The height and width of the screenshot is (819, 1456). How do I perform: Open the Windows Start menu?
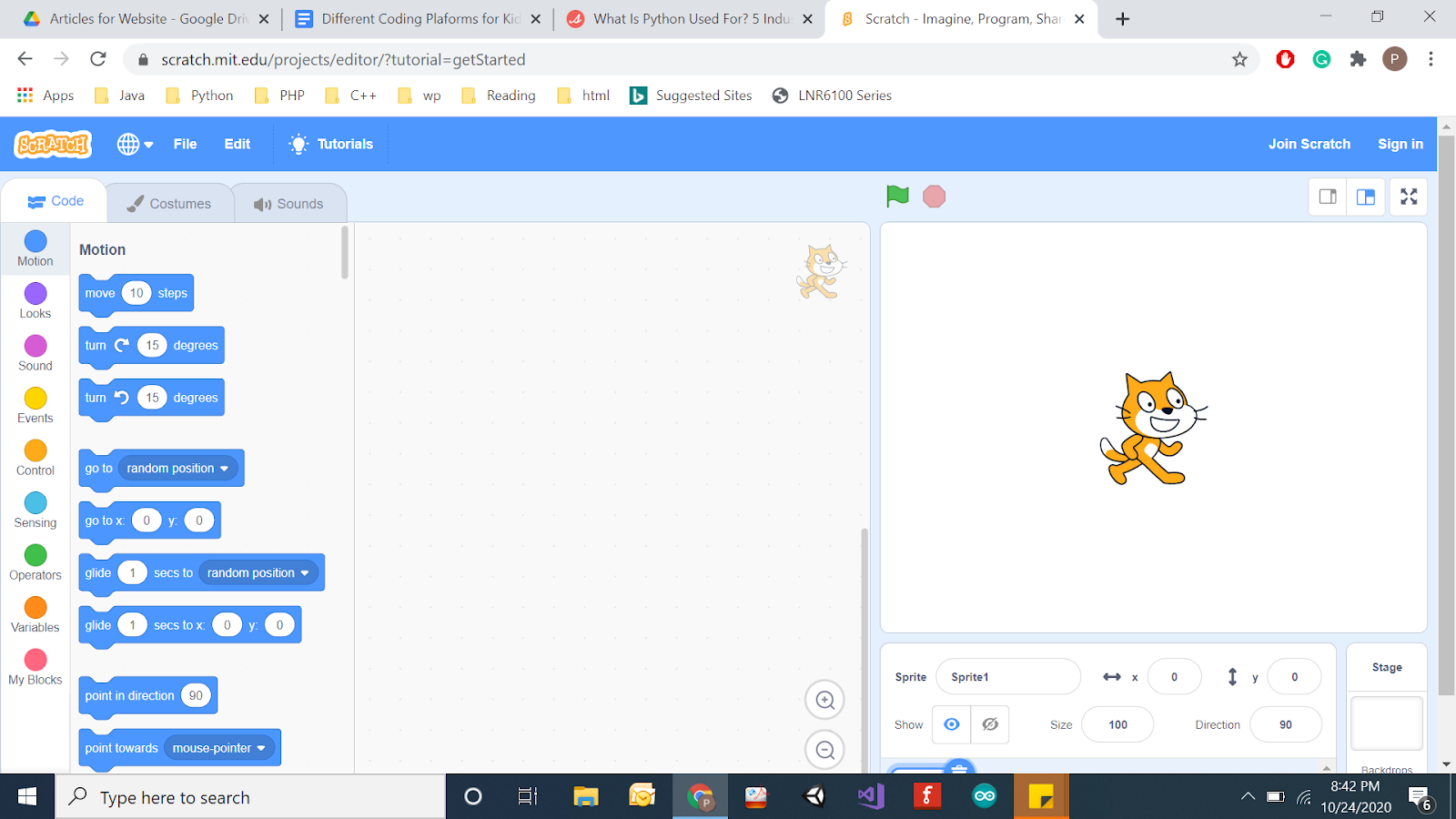[27, 797]
